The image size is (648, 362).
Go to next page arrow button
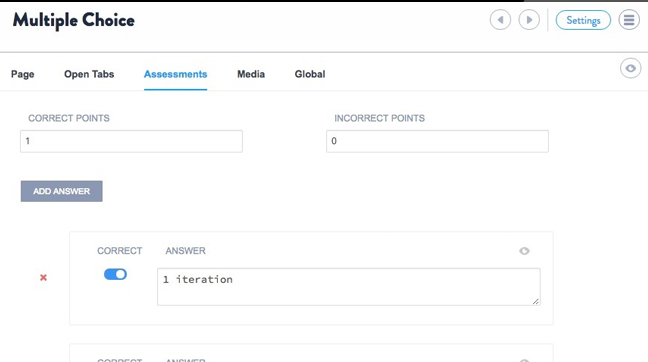tap(529, 20)
